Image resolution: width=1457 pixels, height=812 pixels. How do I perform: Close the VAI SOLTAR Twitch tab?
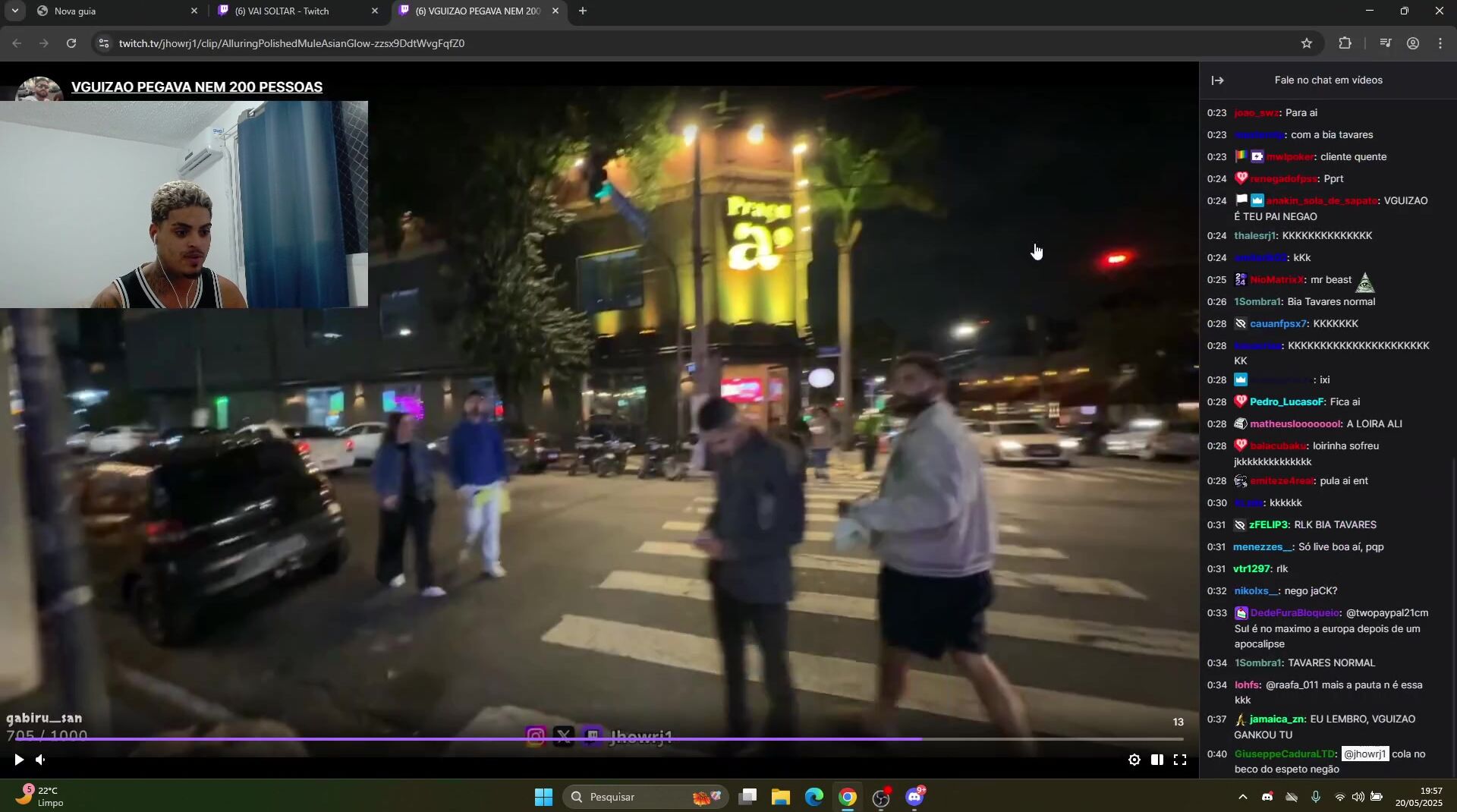pyautogui.click(x=374, y=11)
